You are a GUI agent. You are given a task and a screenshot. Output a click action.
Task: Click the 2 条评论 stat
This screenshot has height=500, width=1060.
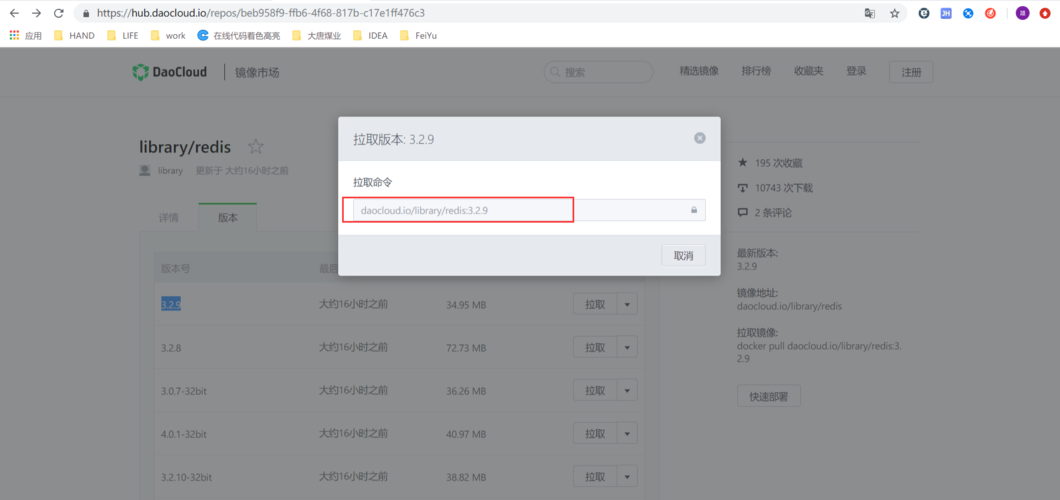[x=765, y=213]
